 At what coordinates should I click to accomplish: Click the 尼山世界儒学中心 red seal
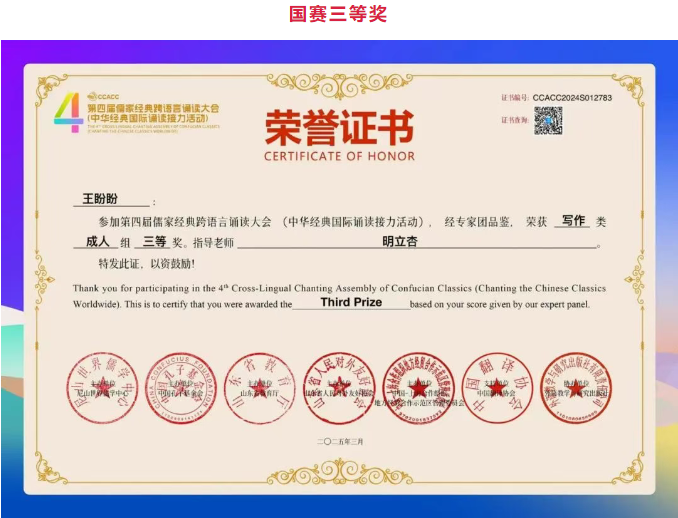pyautogui.click(x=102, y=388)
